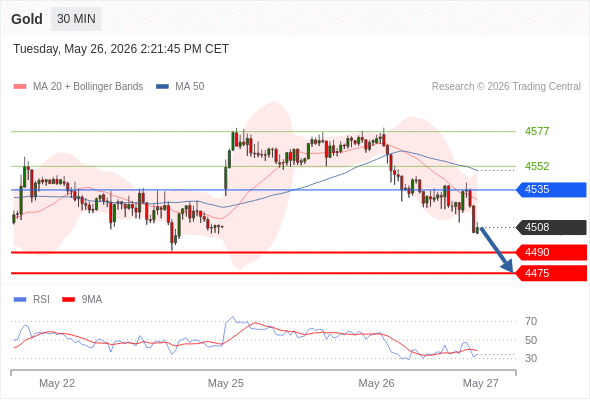The width and height of the screenshot is (590, 400).
Task: Click the Gold chart title
Action: pyautogui.click(x=27, y=19)
